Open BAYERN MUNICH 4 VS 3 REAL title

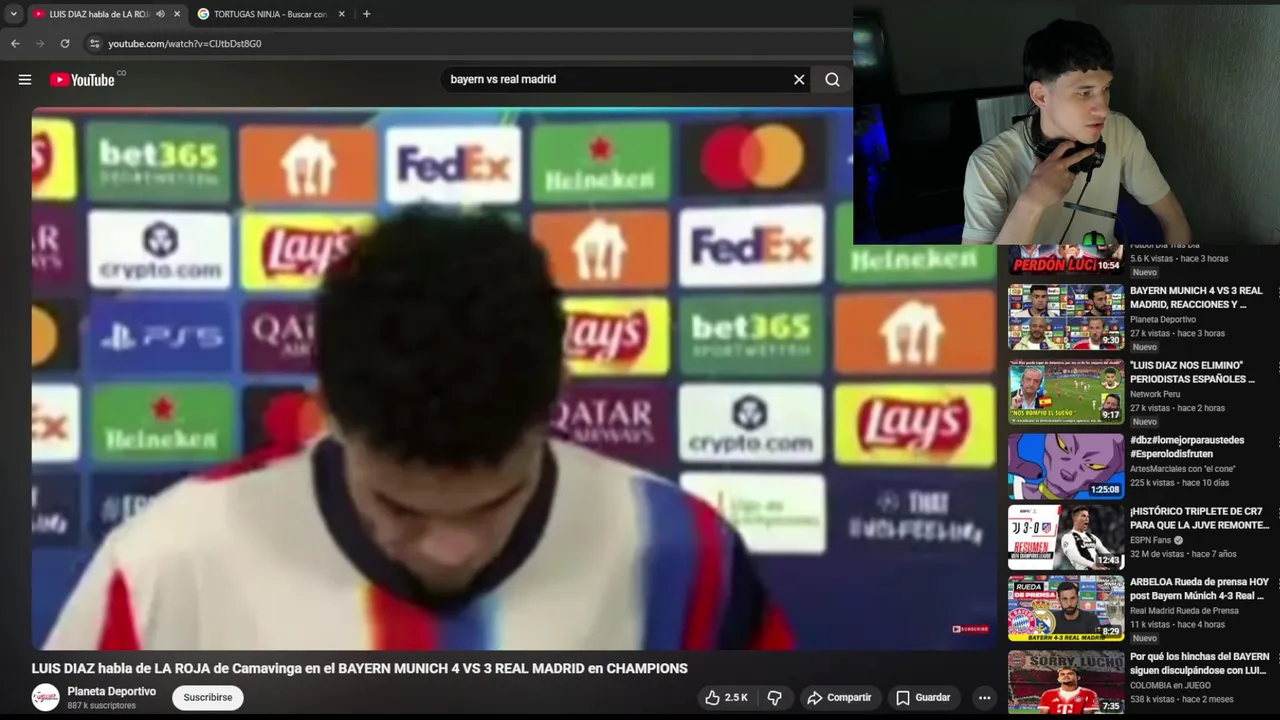point(1196,297)
